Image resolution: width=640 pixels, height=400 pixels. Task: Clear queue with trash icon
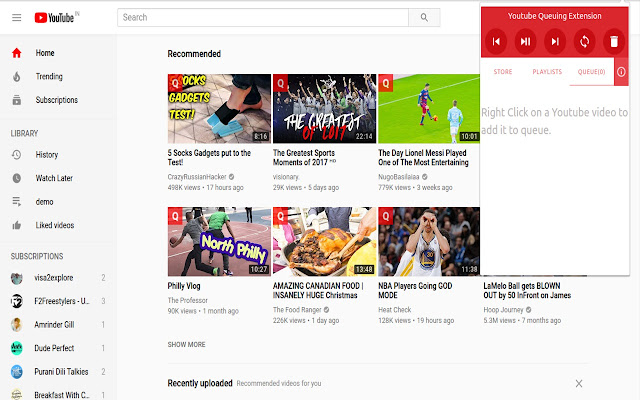click(x=614, y=41)
